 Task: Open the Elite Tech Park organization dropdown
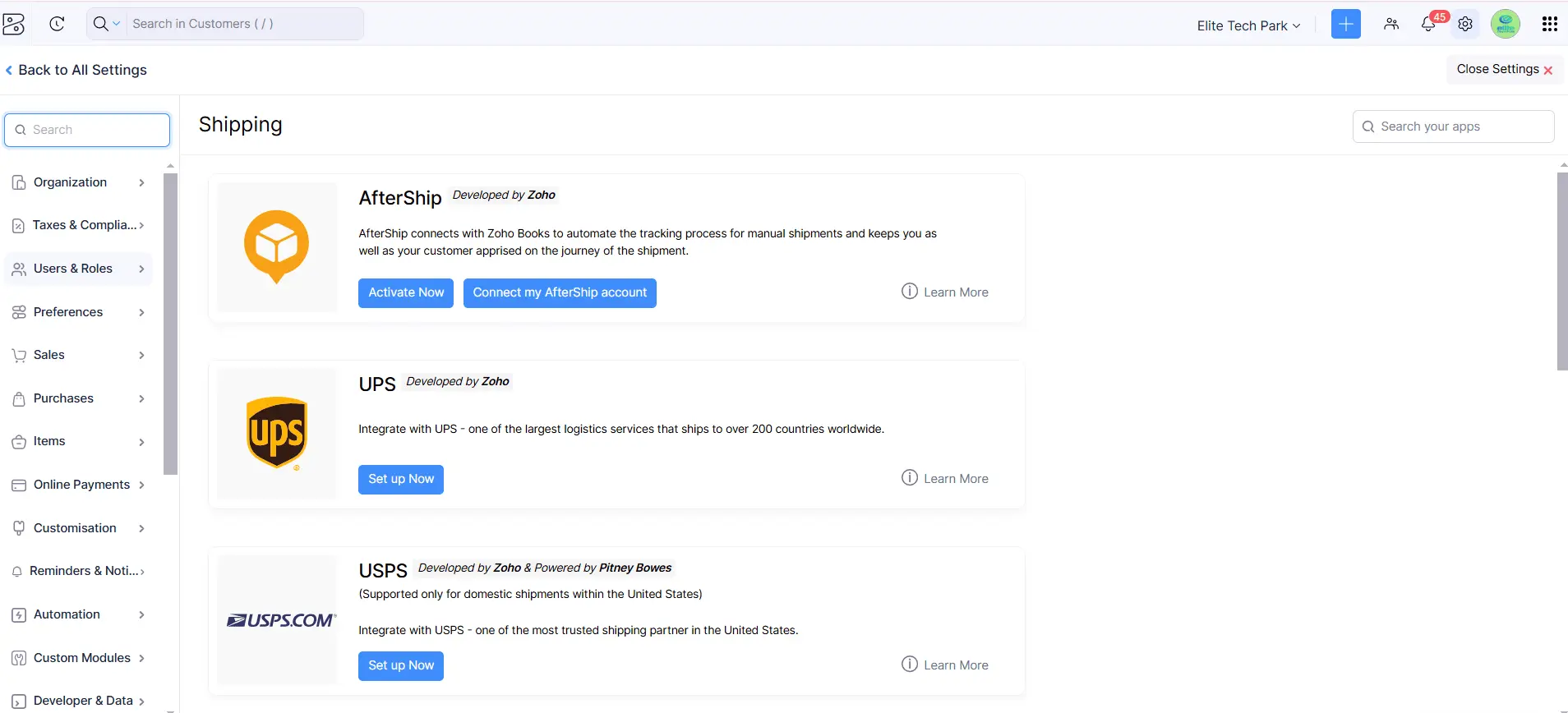click(x=1247, y=25)
